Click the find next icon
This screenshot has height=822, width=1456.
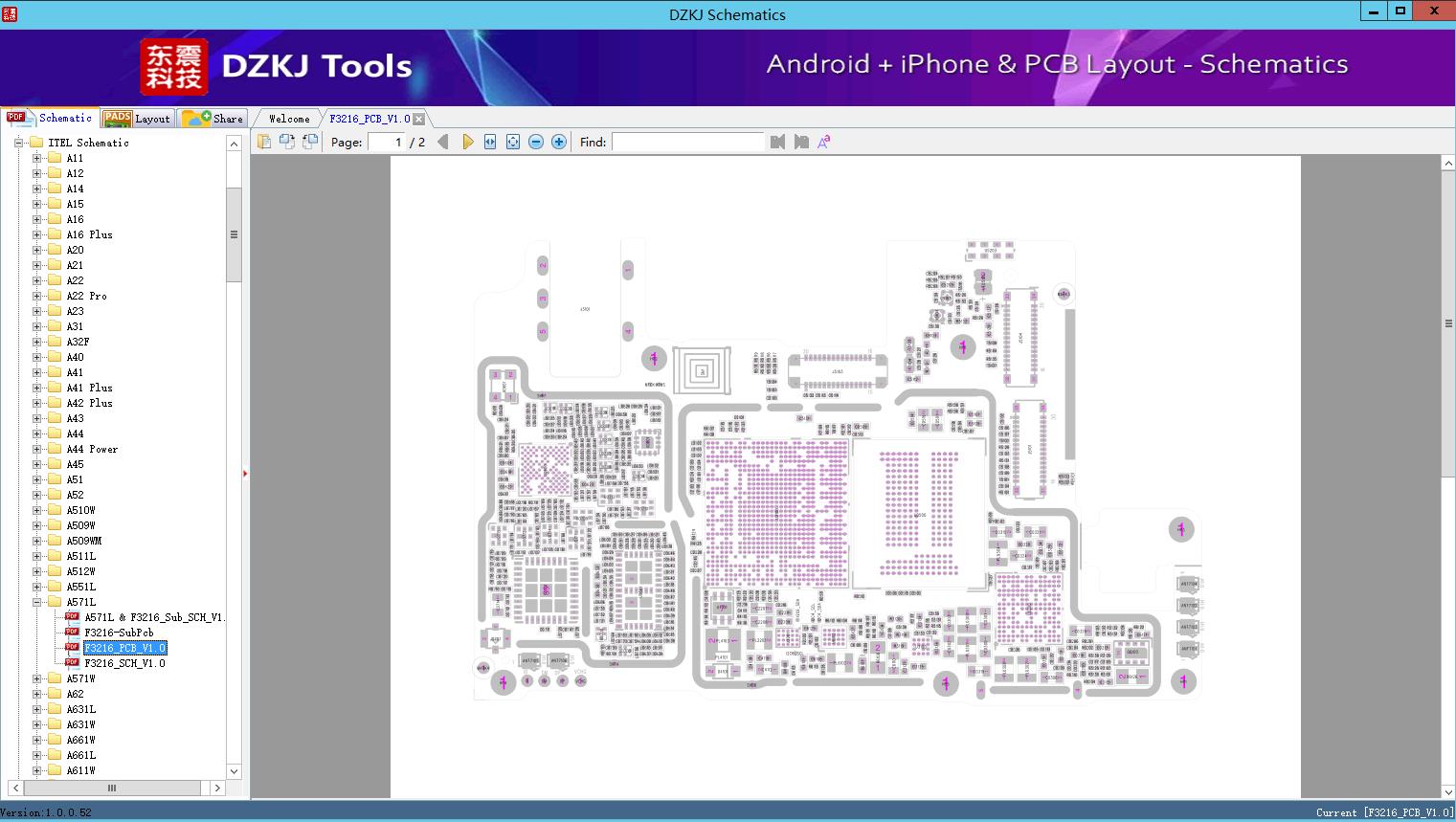[801, 142]
